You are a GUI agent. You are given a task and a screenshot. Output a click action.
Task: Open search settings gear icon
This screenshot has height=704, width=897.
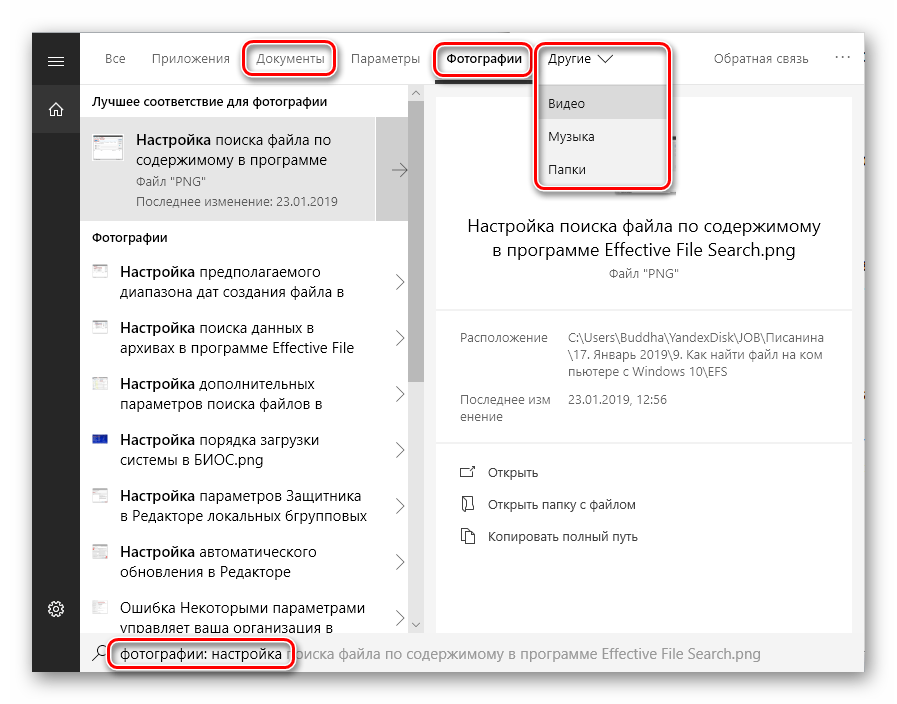click(56, 609)
